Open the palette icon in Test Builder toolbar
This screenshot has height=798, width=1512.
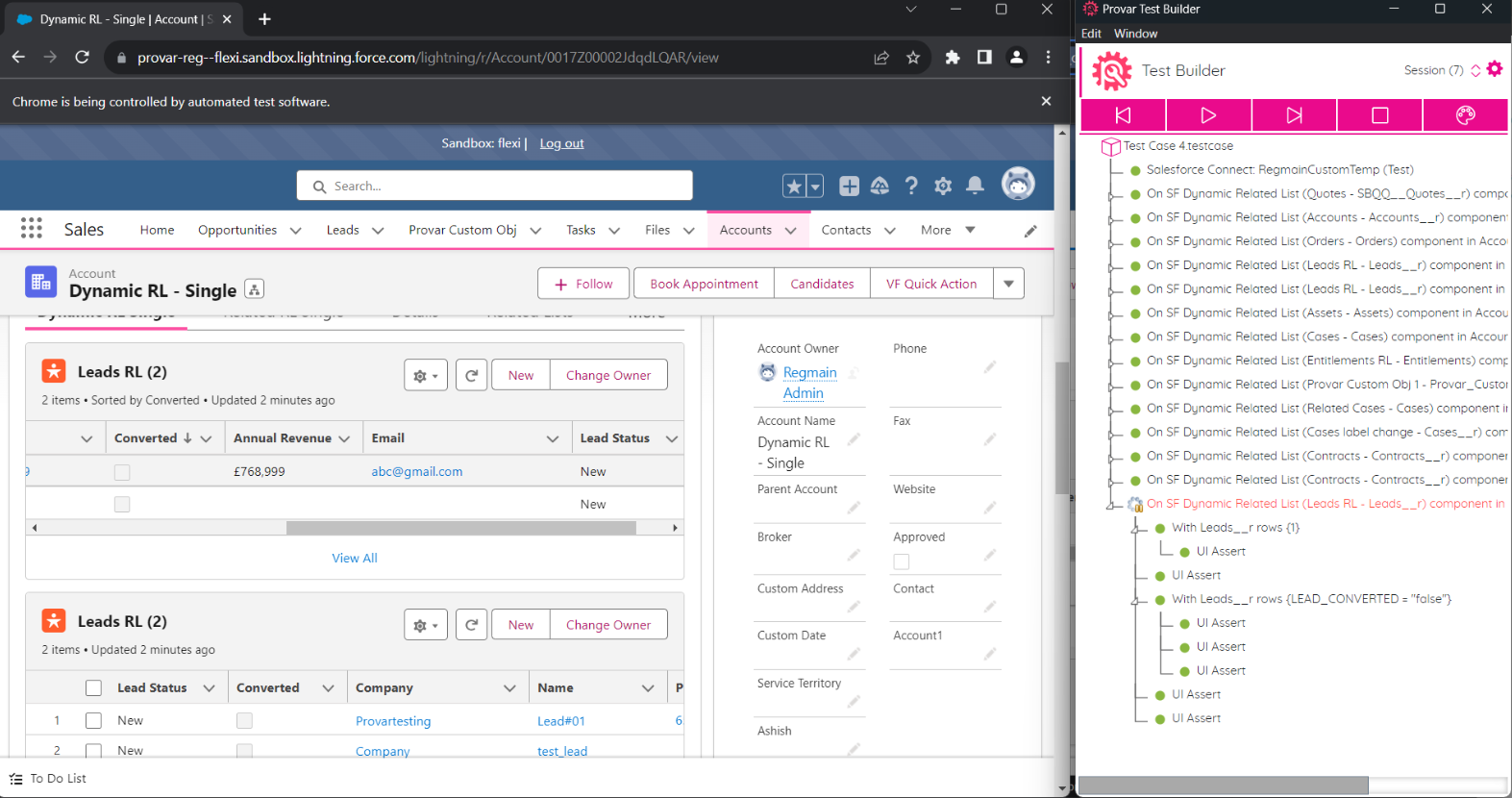coord(1465,115)
